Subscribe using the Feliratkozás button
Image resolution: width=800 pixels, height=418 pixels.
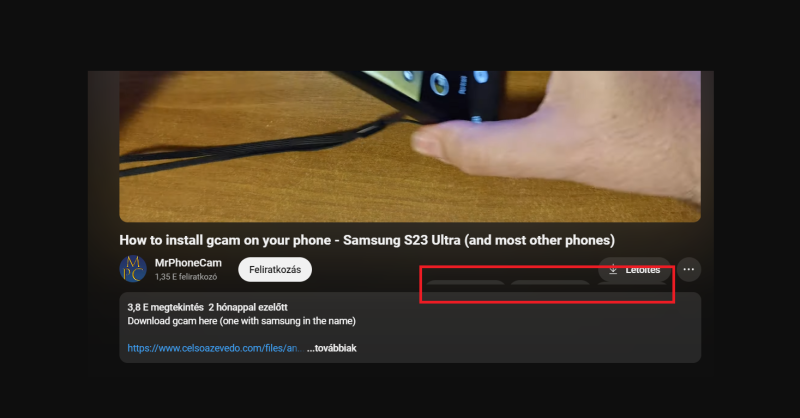275,269
